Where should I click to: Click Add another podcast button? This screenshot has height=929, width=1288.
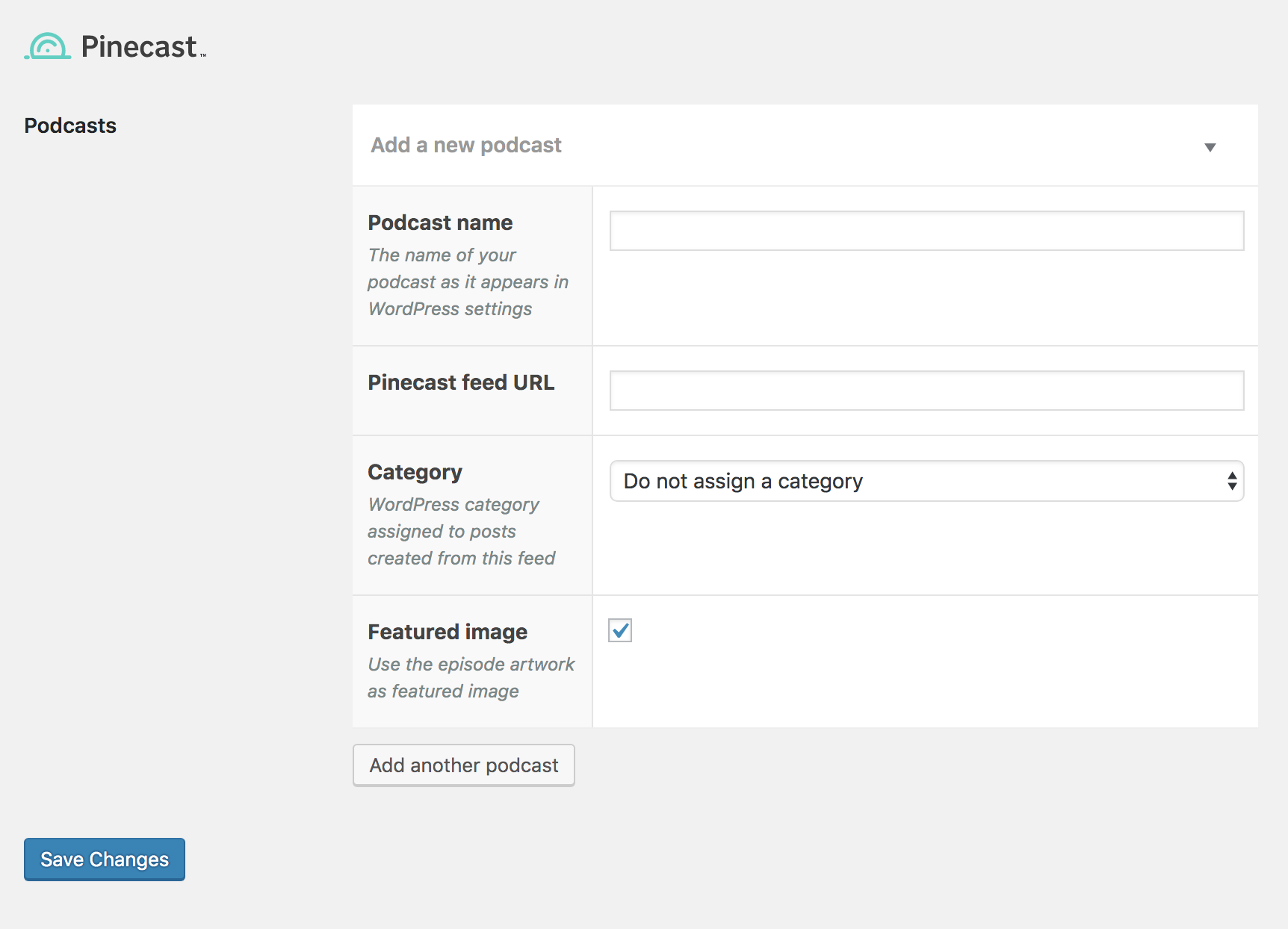click(x=464, y=765)
